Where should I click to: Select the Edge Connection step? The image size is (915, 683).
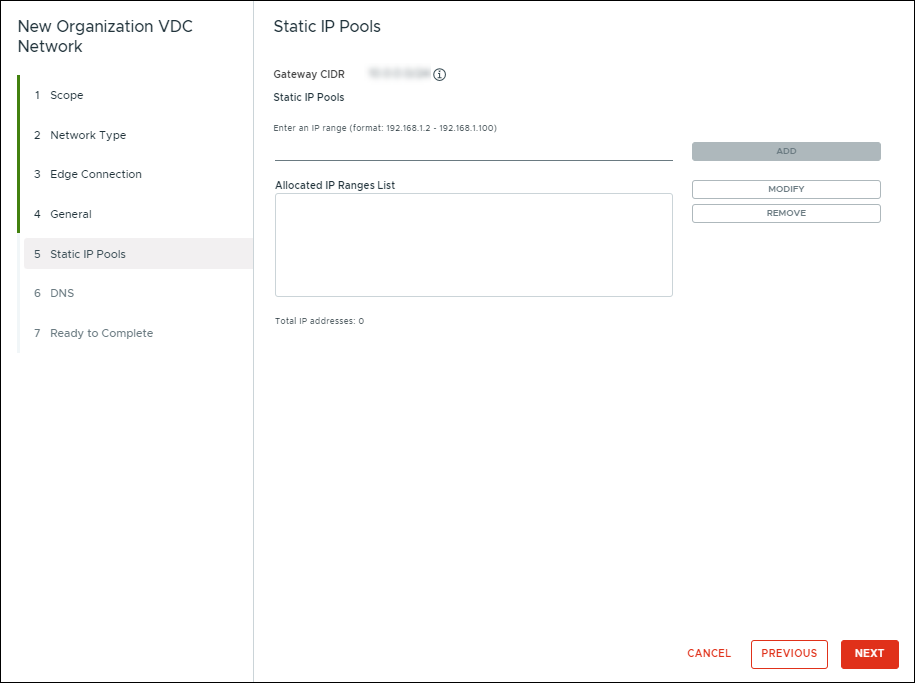tap(95, 174)
